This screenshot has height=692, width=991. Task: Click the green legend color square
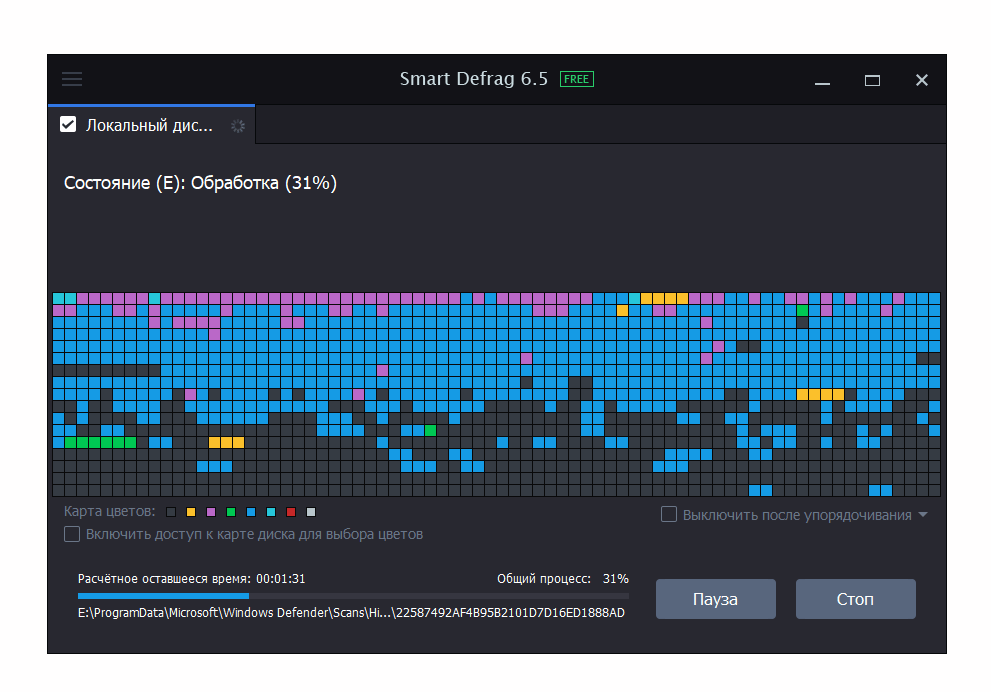231,512
